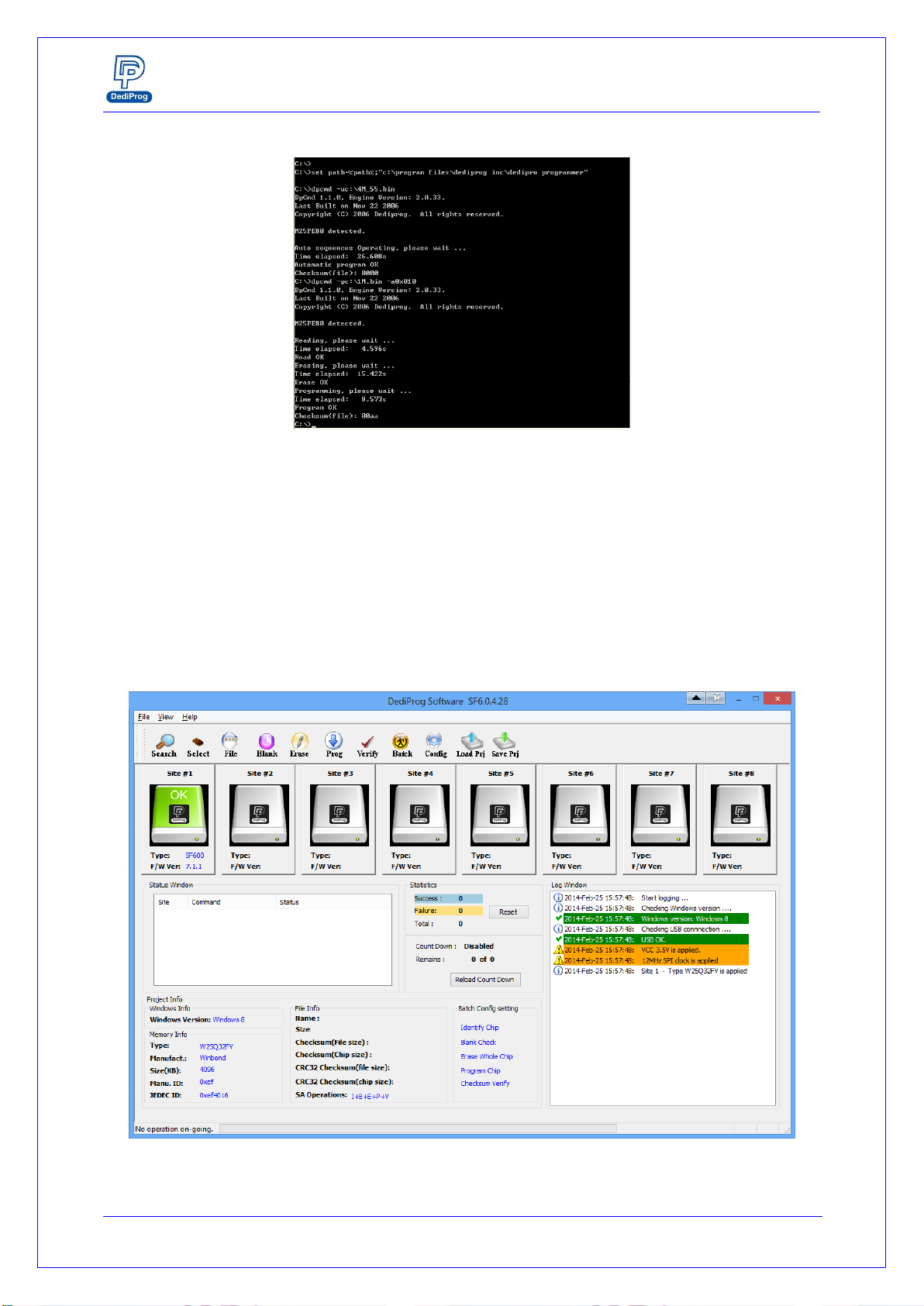The image size is (924, 1306).
Task: Click the Manufact. value Winbond
Action: pos(212,1058)
